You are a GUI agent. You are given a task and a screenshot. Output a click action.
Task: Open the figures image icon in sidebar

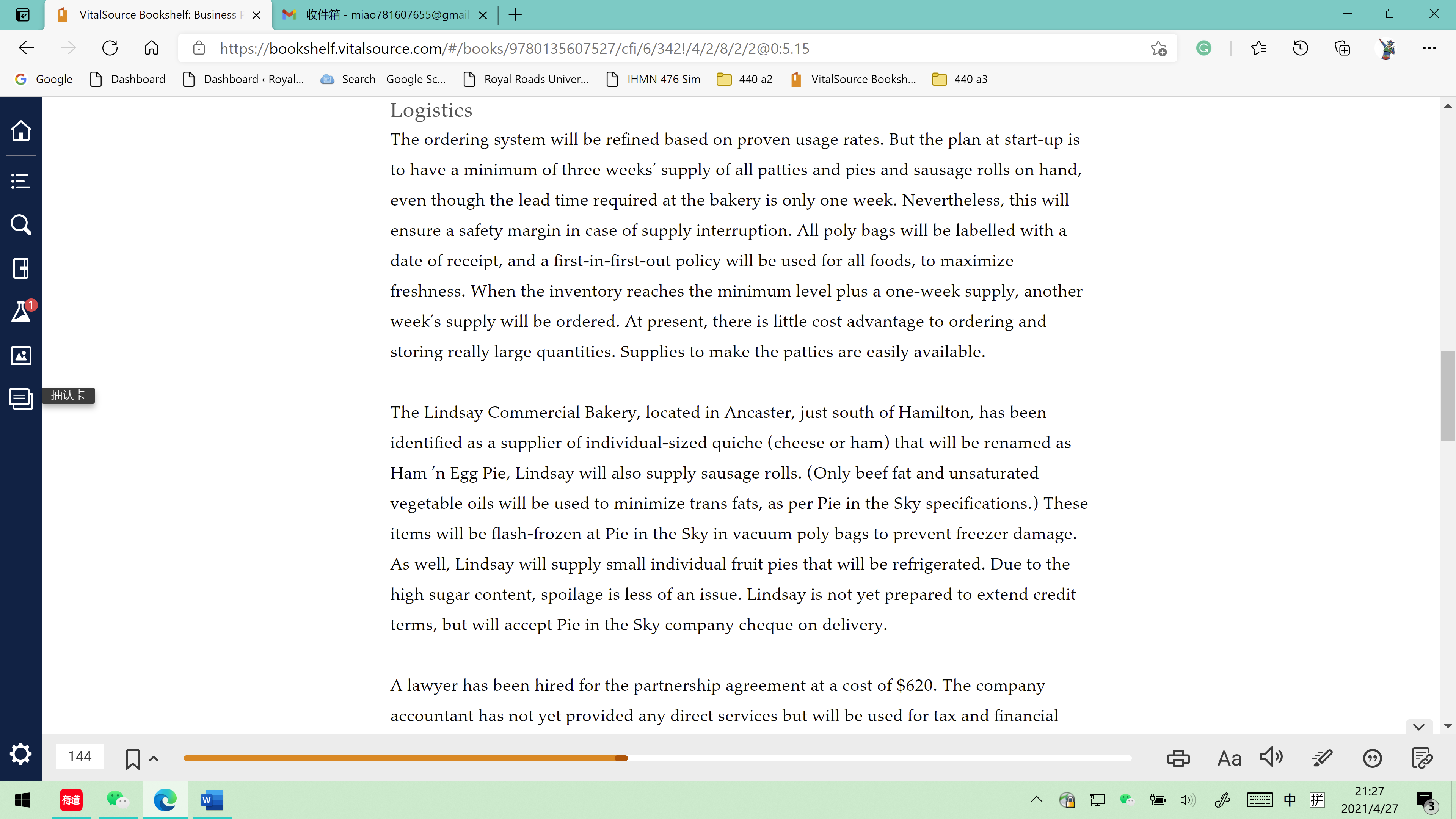21,356
